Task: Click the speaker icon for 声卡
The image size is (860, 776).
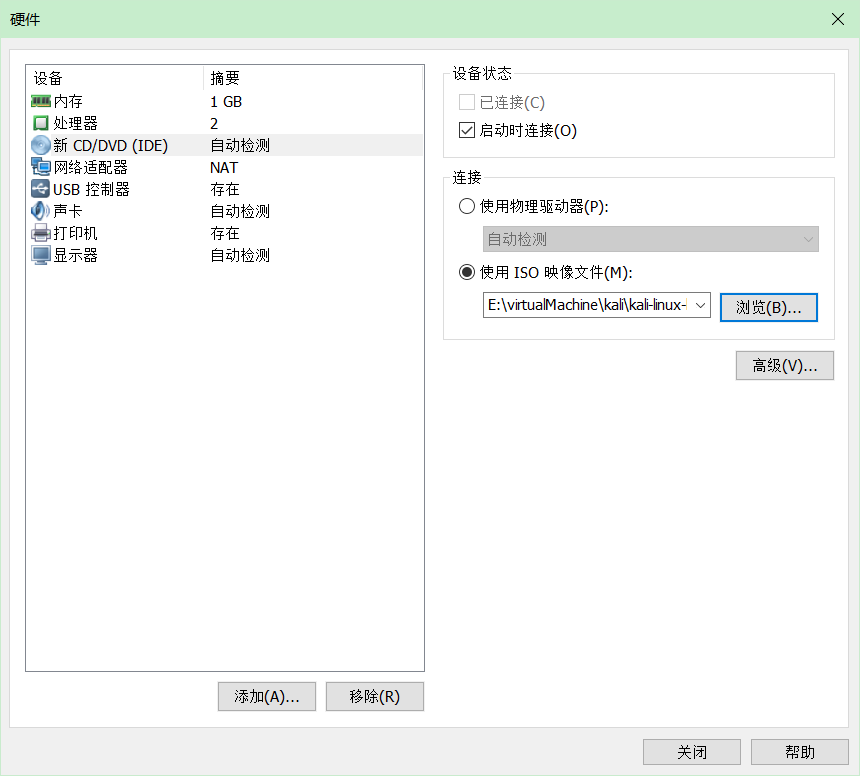Action: 41,211
